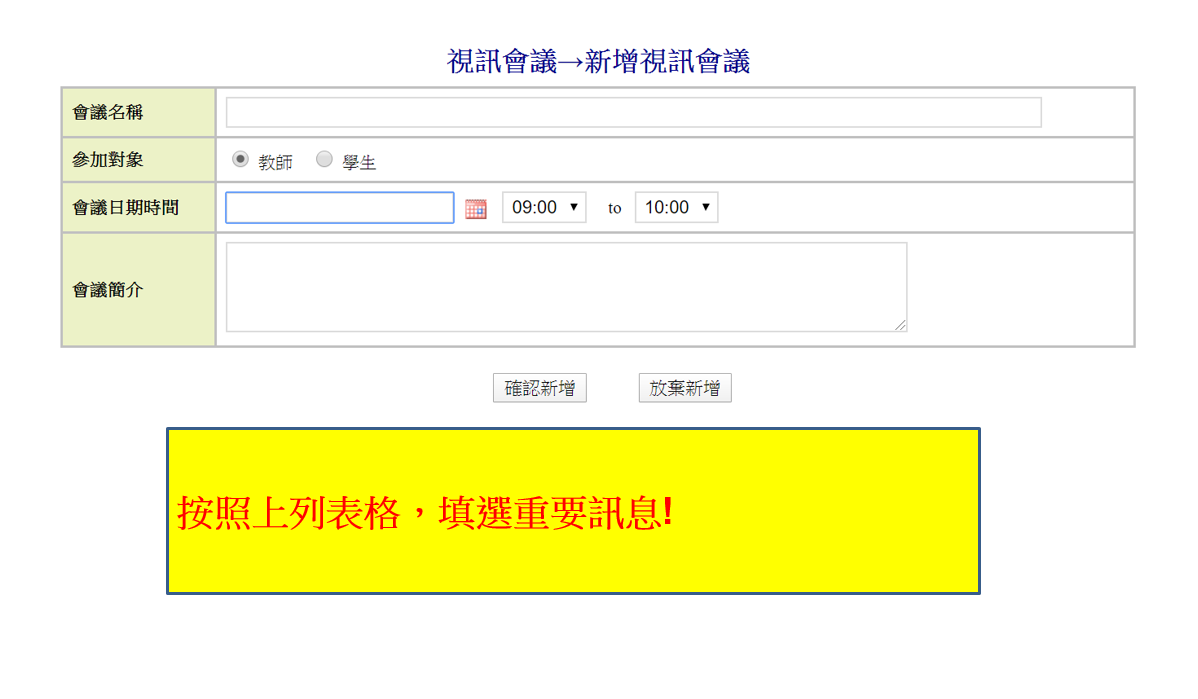The image size is (1198, 699).
Task: Click the 參加對象 row label
Action: pyautogui.click(x=108, y=160)
